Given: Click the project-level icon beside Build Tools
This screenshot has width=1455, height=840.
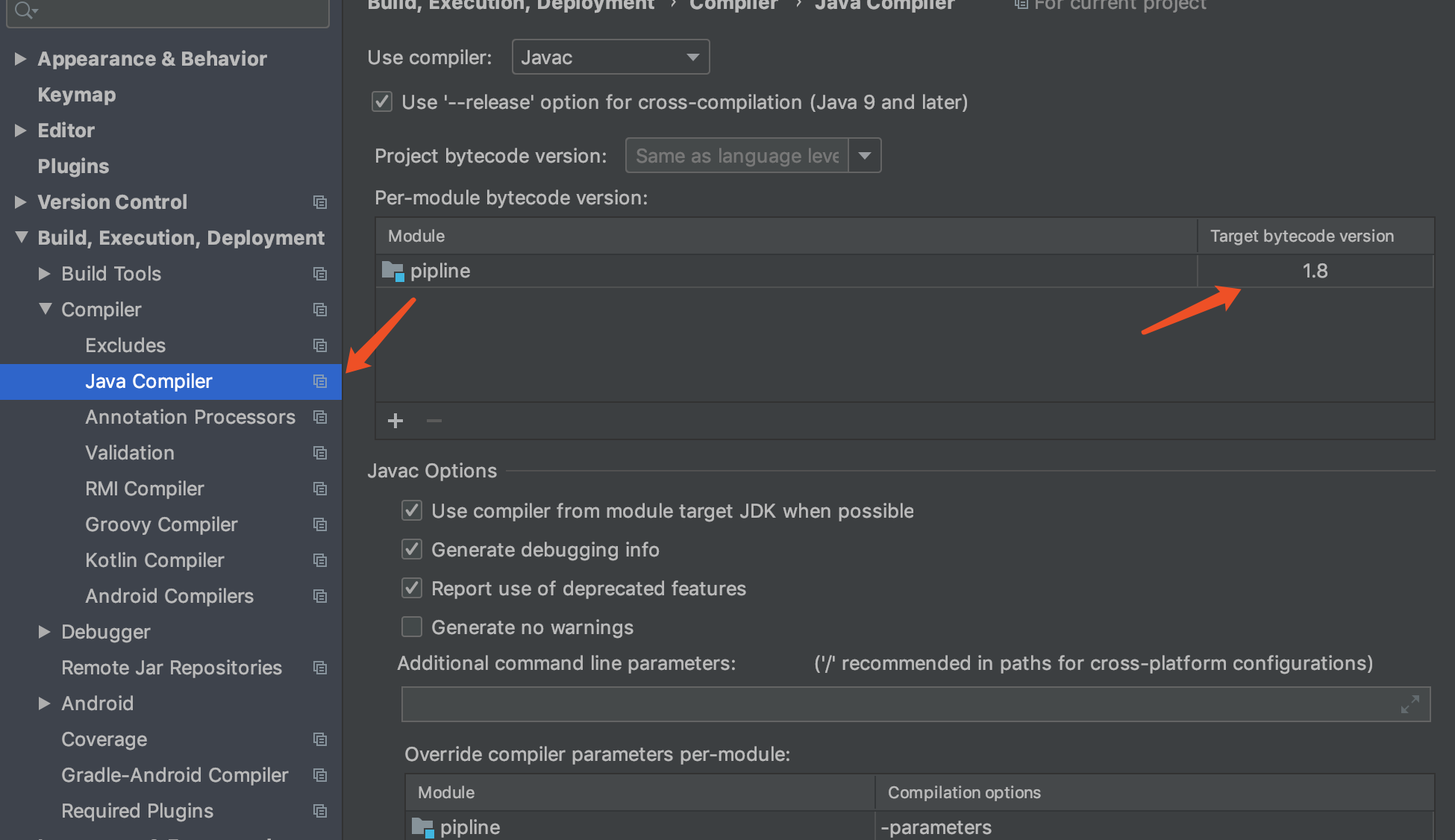Looking at the screenshot, I should coord(320,274).
